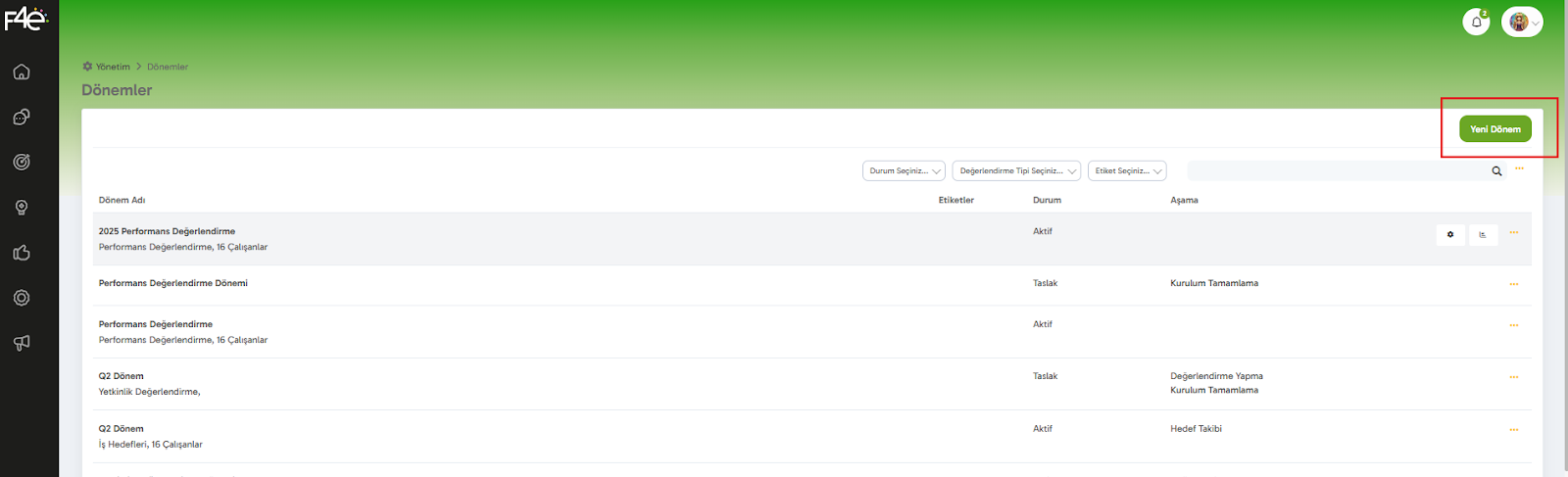
Task: Open more options for Performans Değerlendirme Dönemi row
Action: 1514,284
